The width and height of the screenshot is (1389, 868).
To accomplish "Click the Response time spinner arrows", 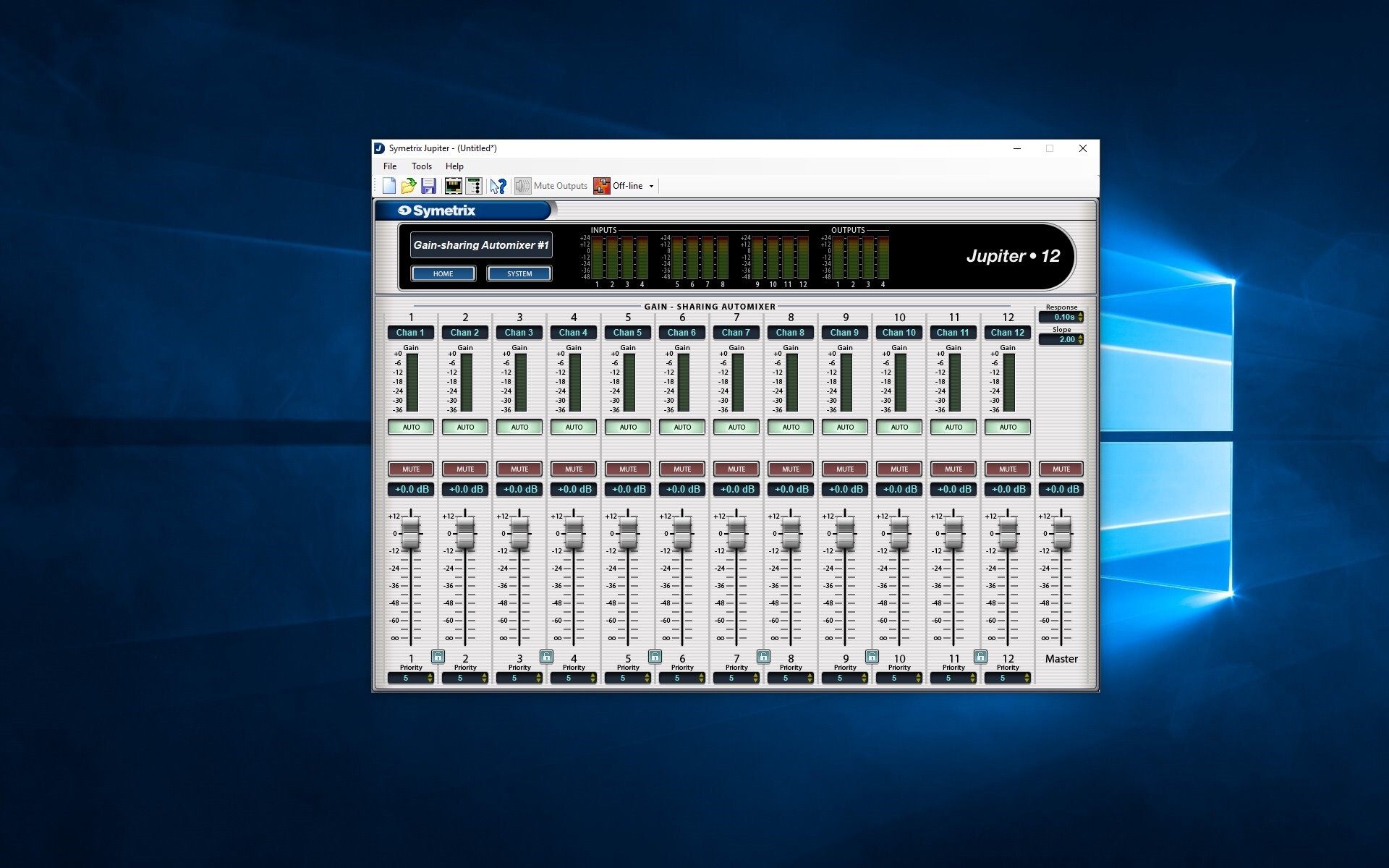I will 1080,317.
